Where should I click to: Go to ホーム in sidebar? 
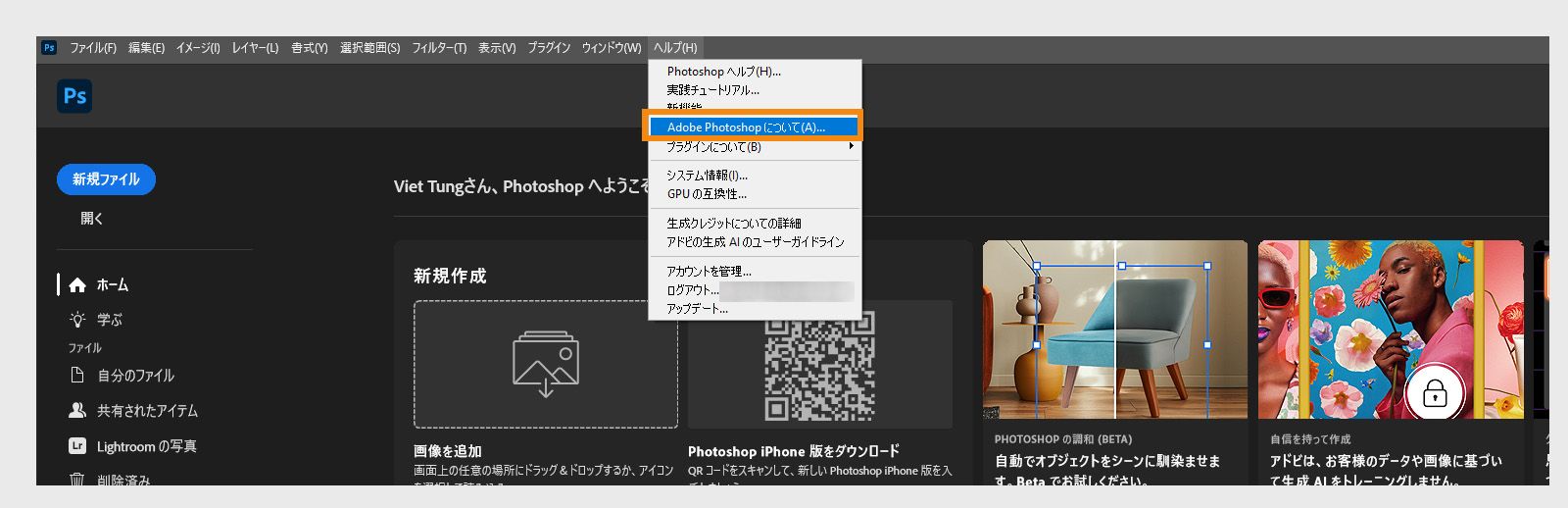click(113, 284)
